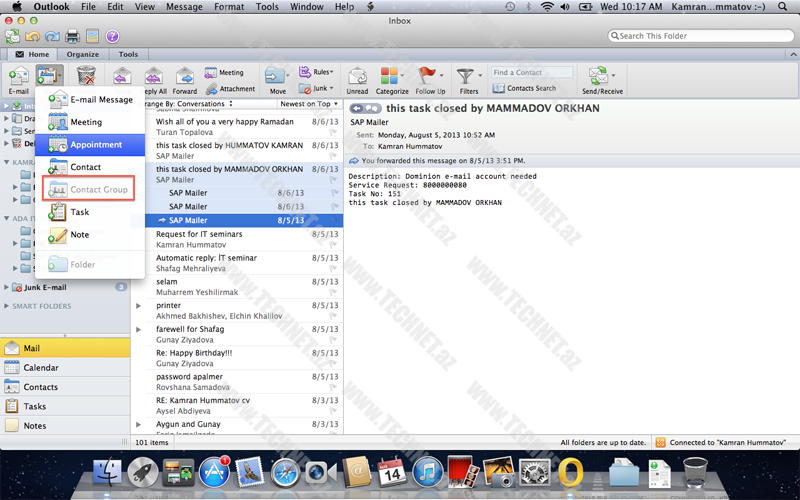Click the Delete trash can toolbar icon
Image resolution: width=800 pixels, height=500 pixels.
(86, 76)
